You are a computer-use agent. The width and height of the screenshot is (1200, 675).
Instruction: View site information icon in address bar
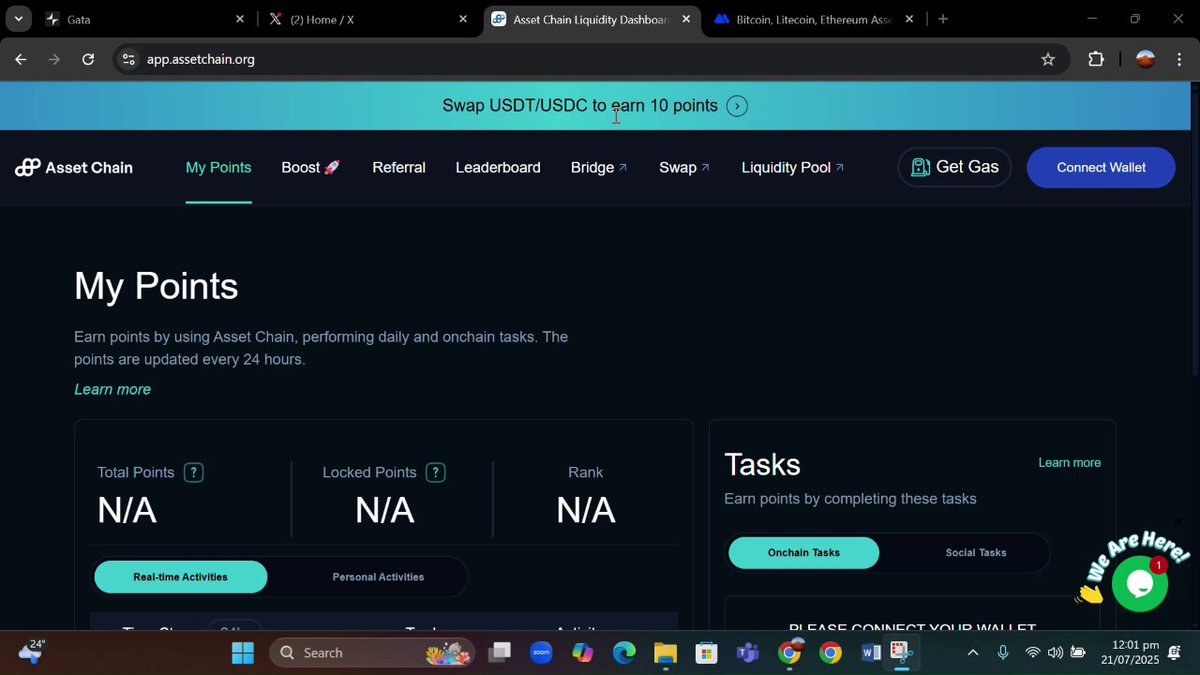tap(128, 59)
